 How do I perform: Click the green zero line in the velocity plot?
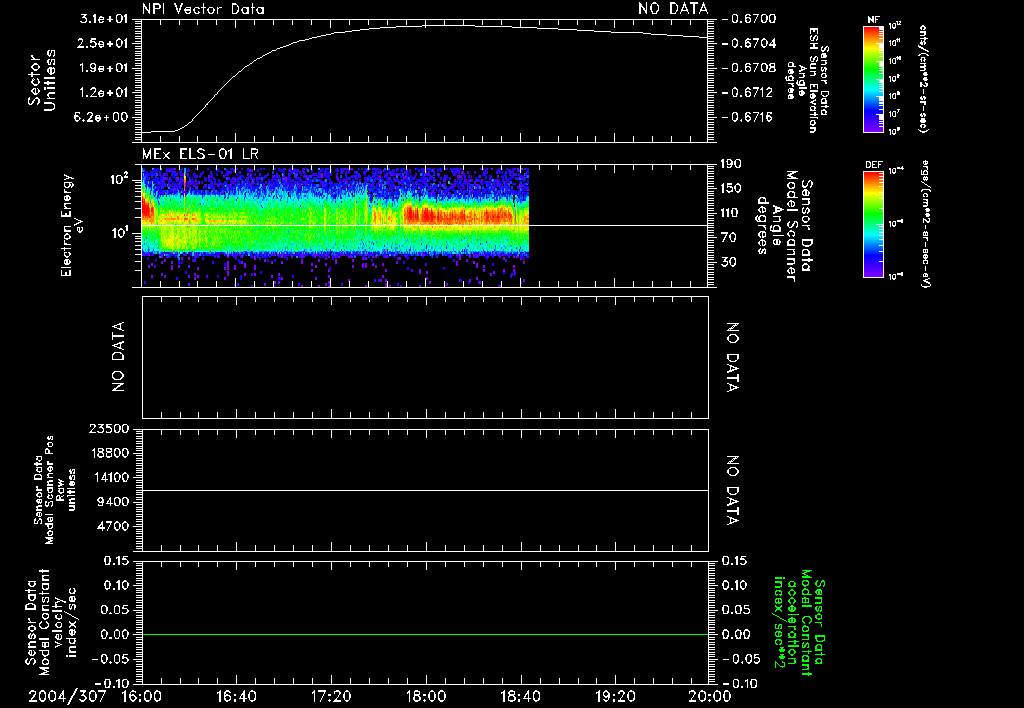(x=425, y=634)
